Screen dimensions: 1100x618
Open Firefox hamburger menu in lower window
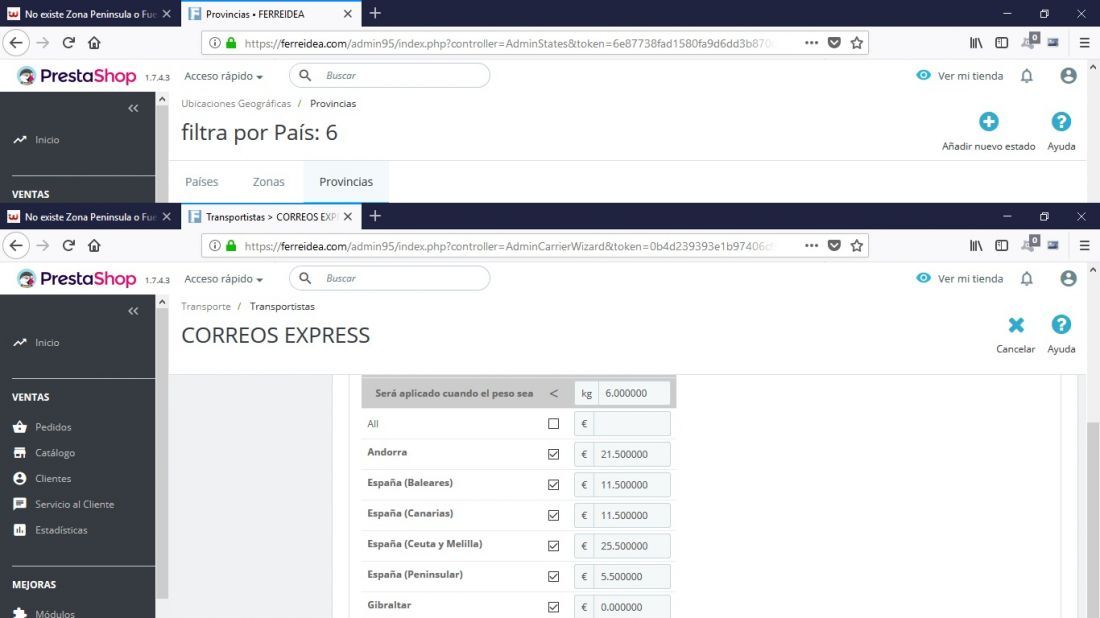tap(1084, 246)
